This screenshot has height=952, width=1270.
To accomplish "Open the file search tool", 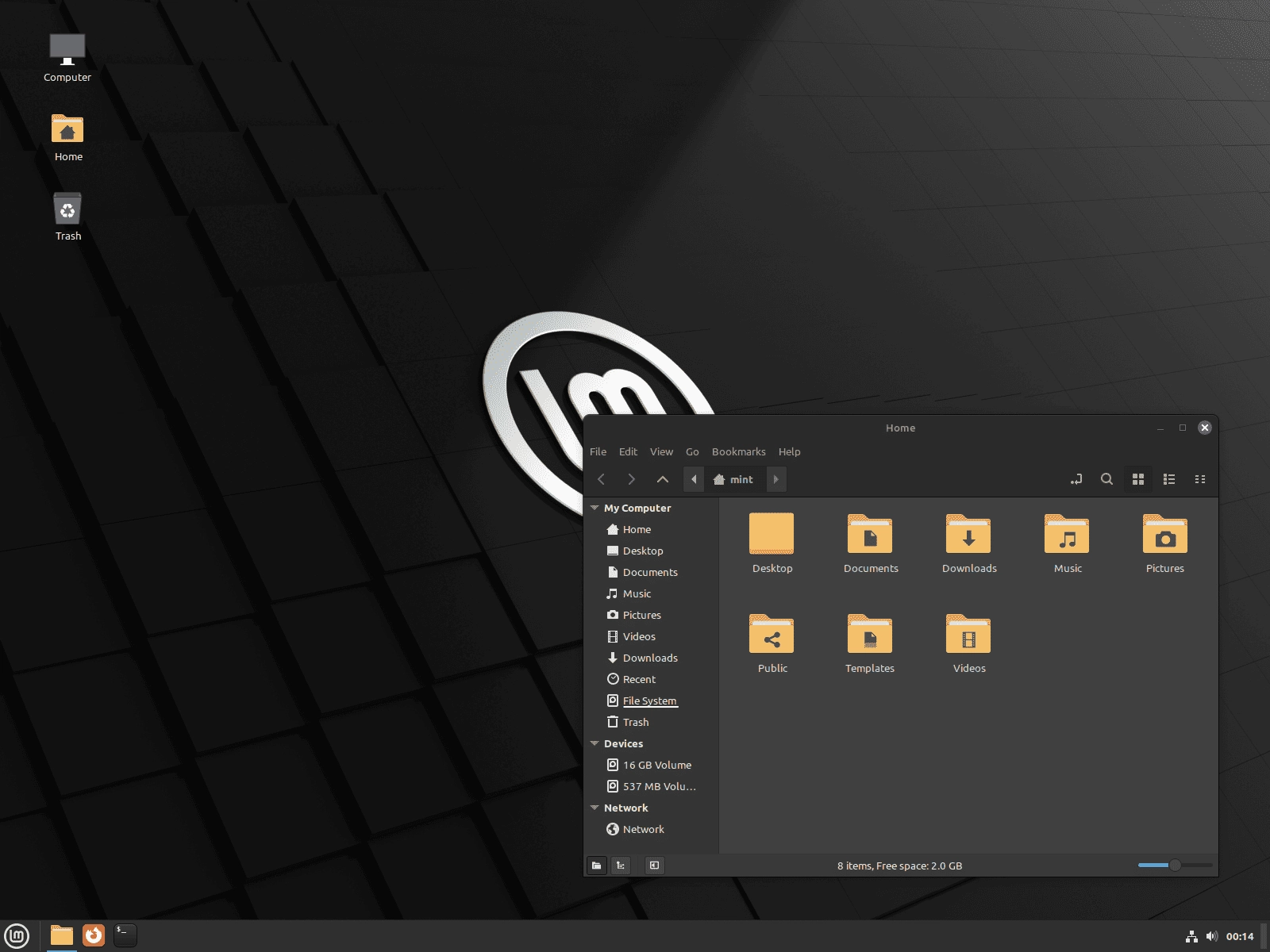I will pyautogui.click(x=1106, y=479).
